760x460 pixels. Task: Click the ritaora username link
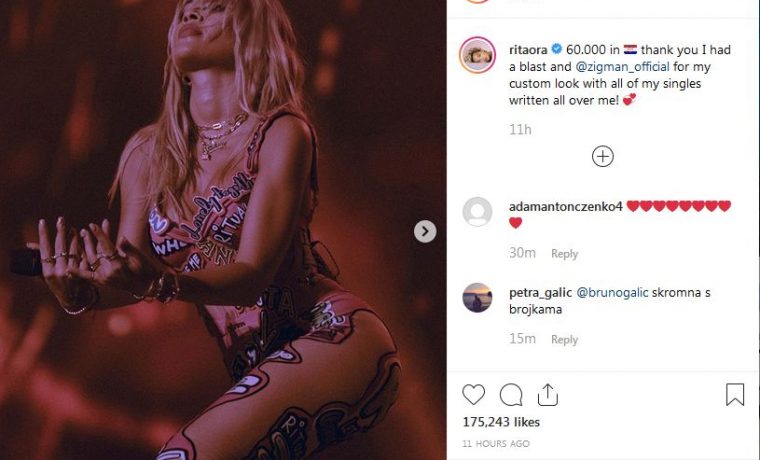pyautogui.click(x=528, y=49)
